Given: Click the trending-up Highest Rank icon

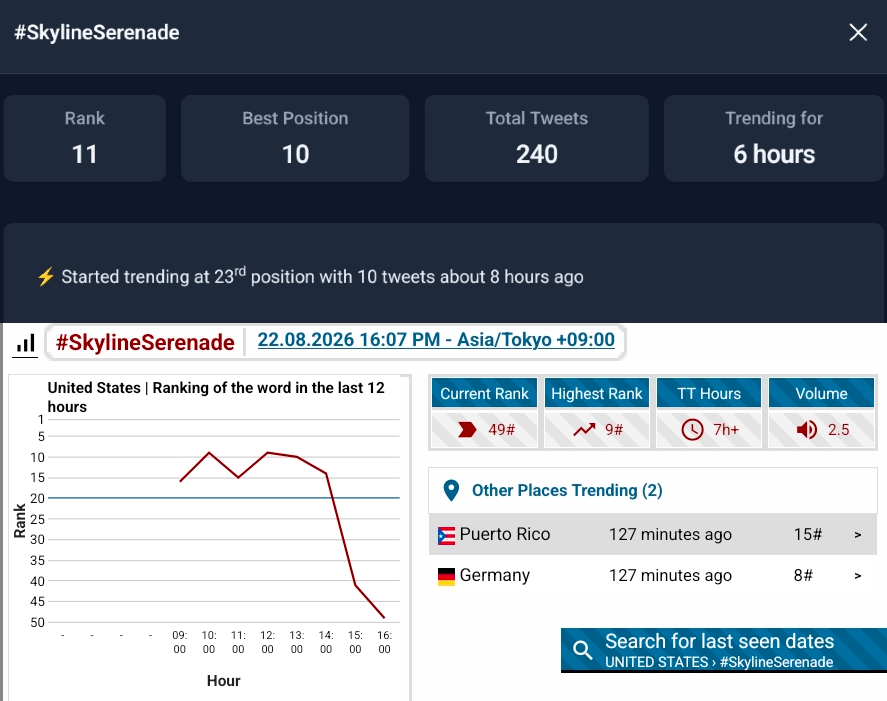Looking at the screenshot, I should pos(584,430).
